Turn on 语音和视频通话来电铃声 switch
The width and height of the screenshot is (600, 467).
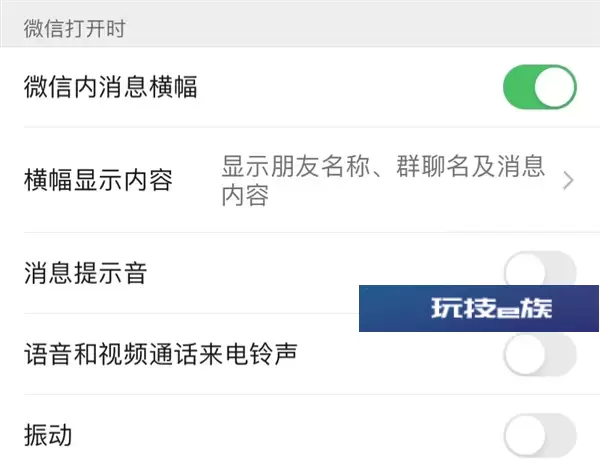[x=540, y=354]
